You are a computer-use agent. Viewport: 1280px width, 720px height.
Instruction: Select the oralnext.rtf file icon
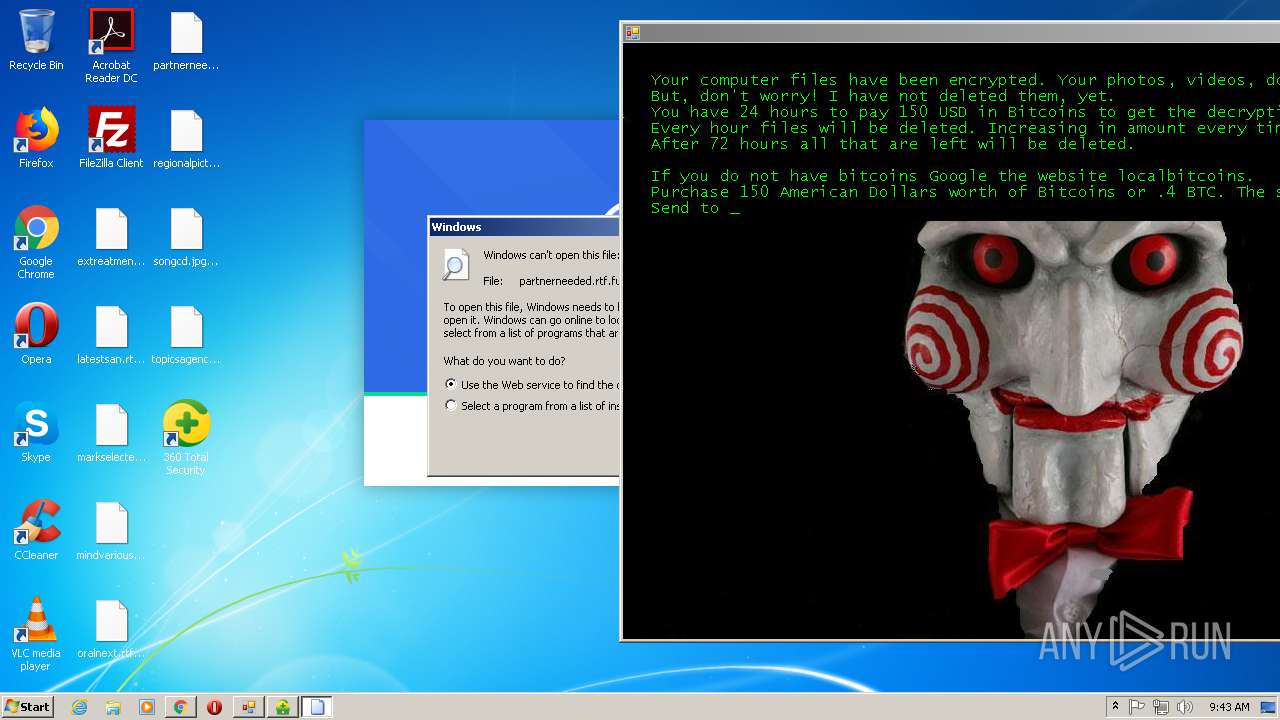111,629
